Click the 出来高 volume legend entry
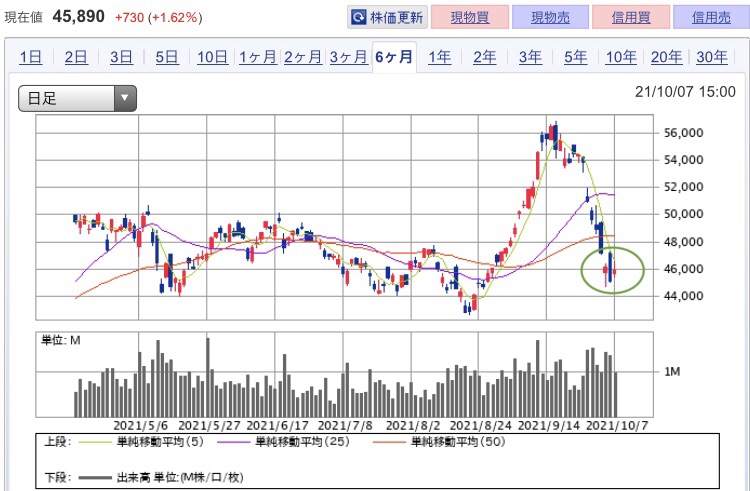Viewport: 750px width, 491px height. pos(179,478)
